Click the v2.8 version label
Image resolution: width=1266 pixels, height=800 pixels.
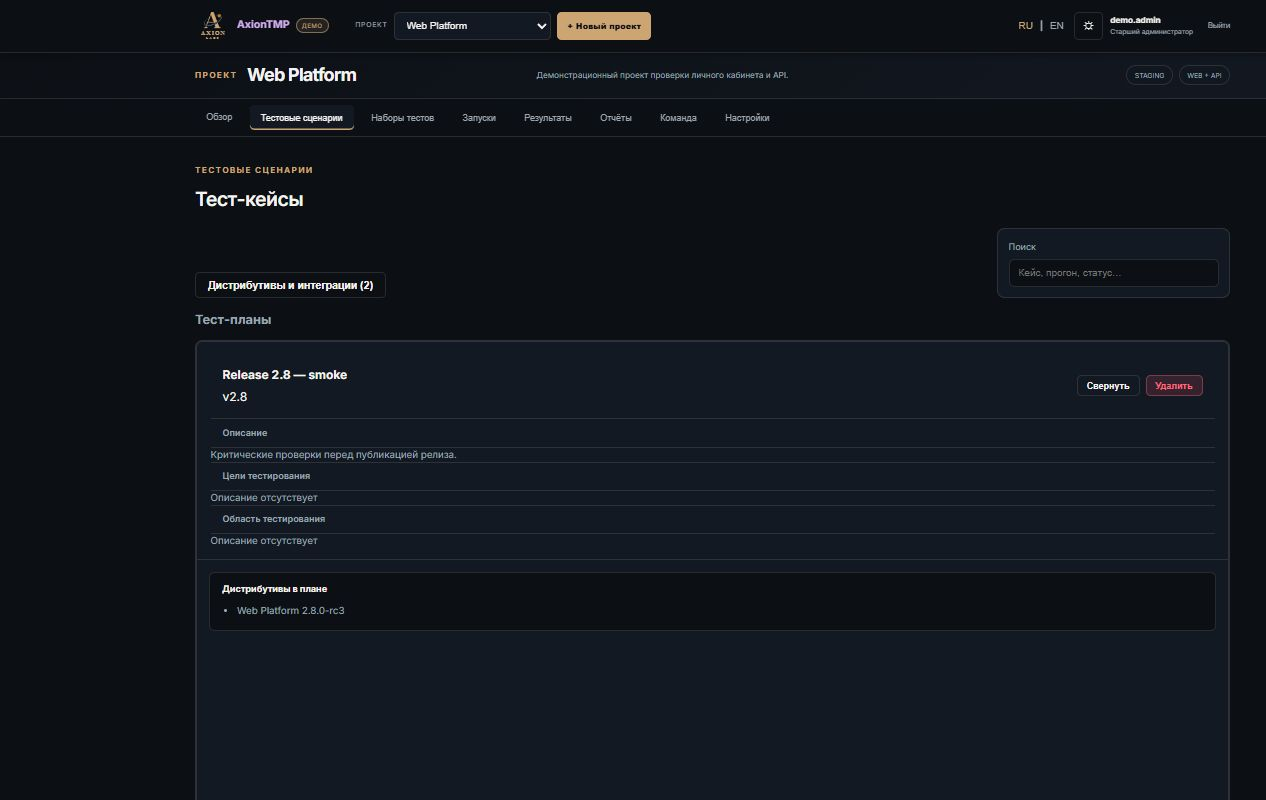point(235,397)
